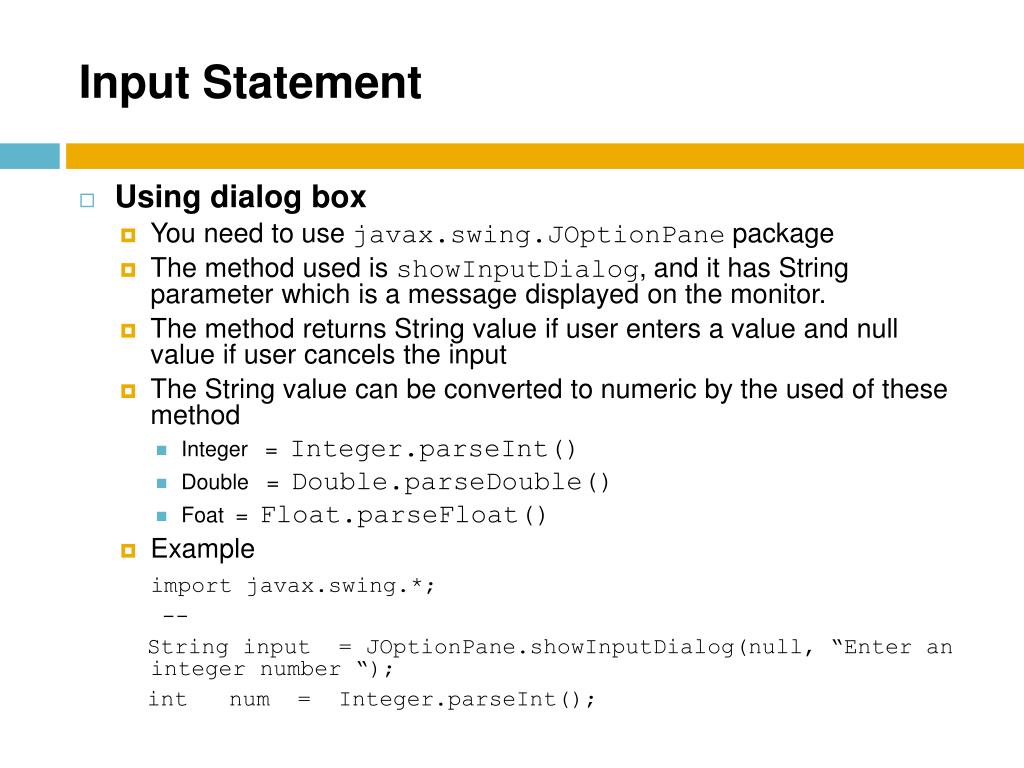Click the orange bullet before The String value

click(x=128, y=391)
